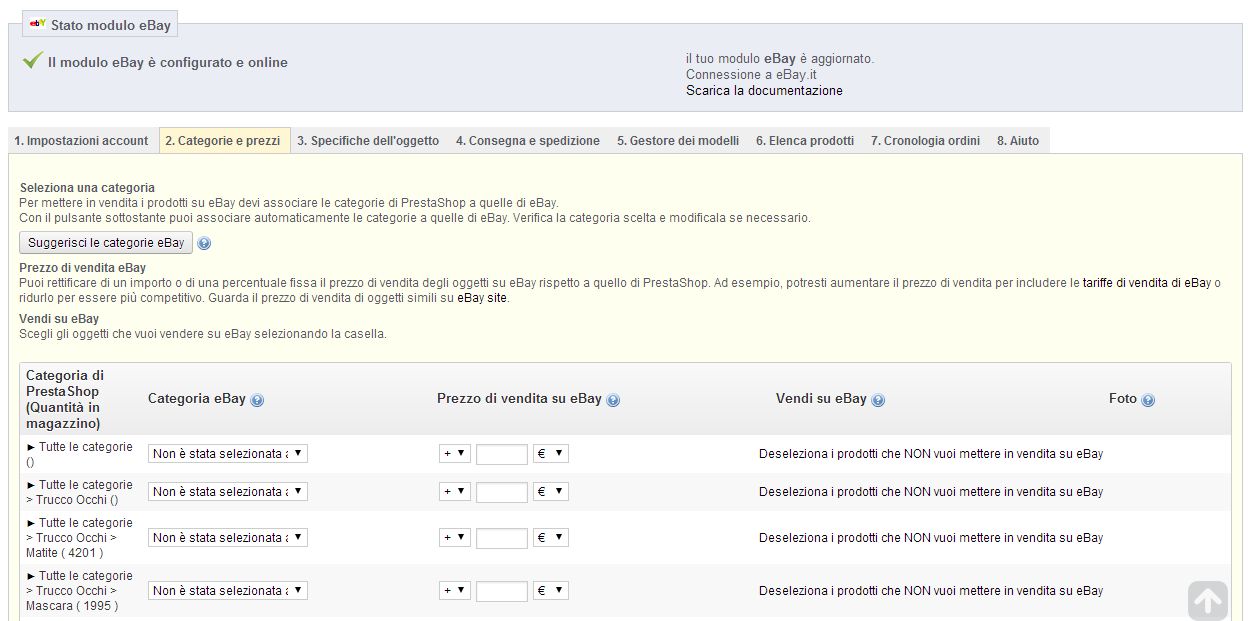Click price amount field in Matite row

[x=502, y=539]
